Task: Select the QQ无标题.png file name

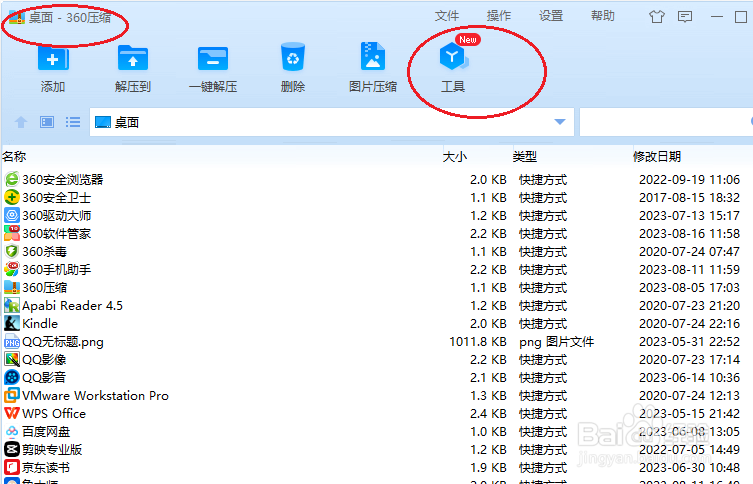Action: click(63, 342)
